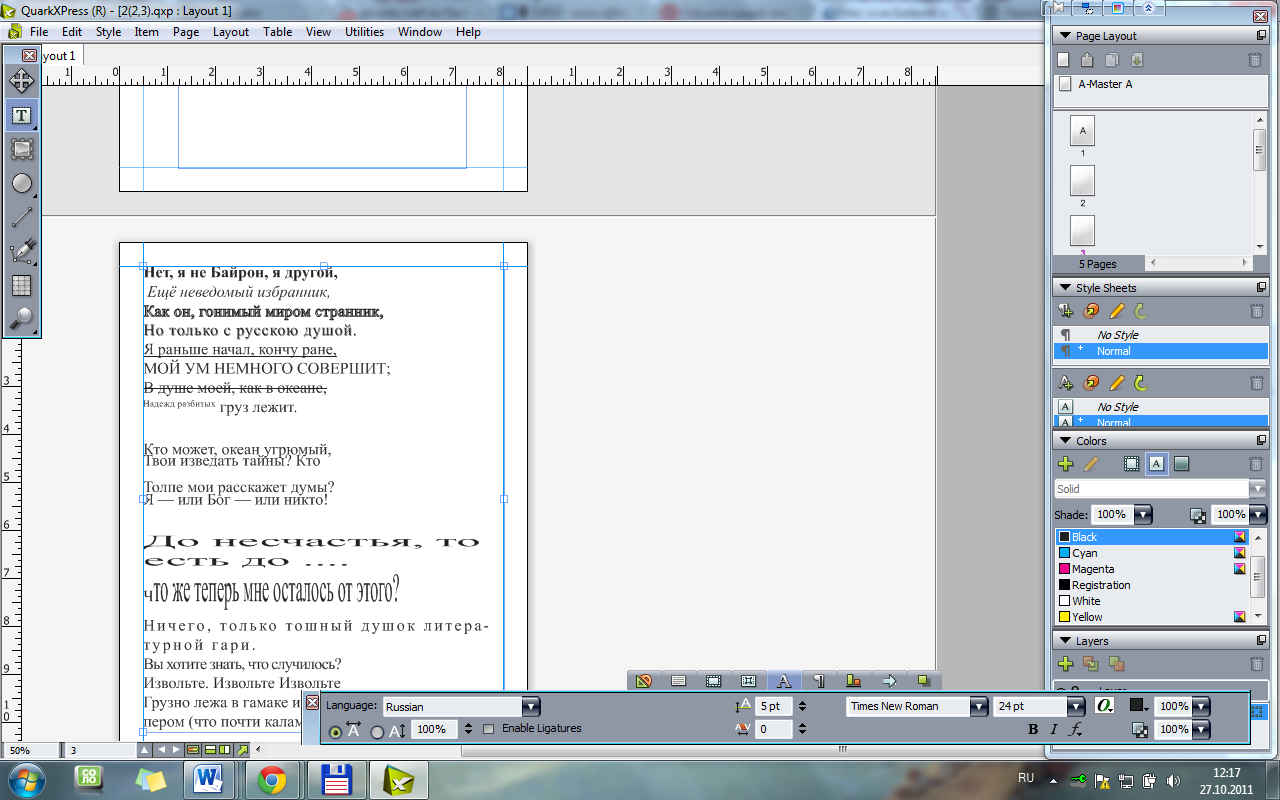This screenshot has height=800, width=1280.
Task: Select Normal paragraph style sheet
Action: 1160,351
